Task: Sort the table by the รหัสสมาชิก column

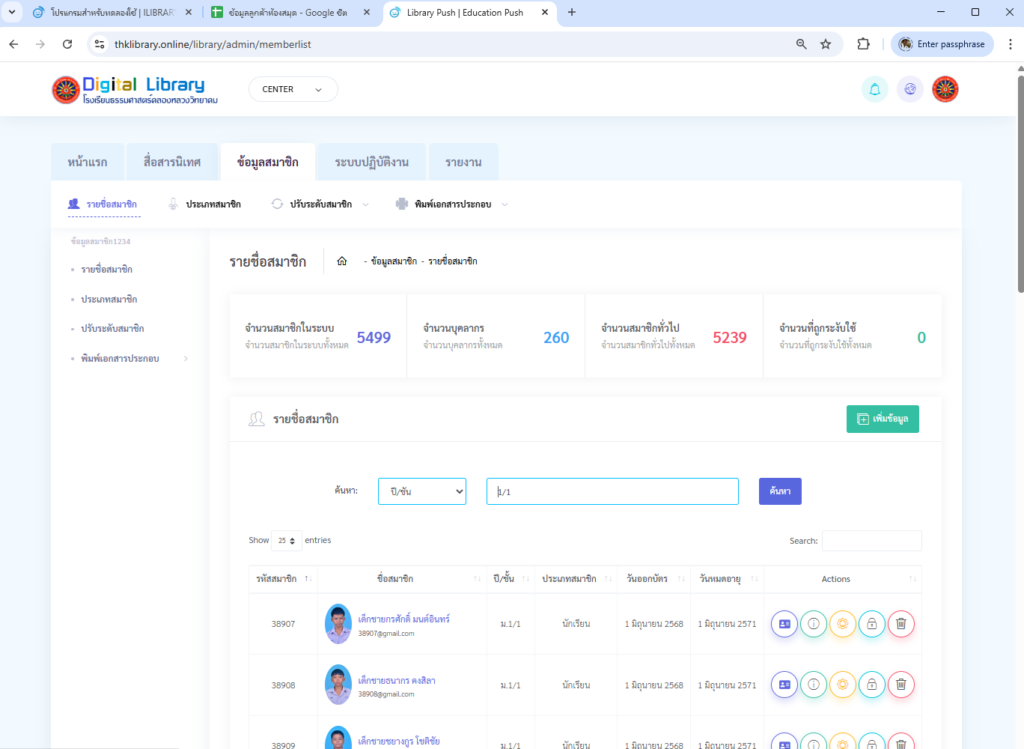Action: (x=283, y=579)
